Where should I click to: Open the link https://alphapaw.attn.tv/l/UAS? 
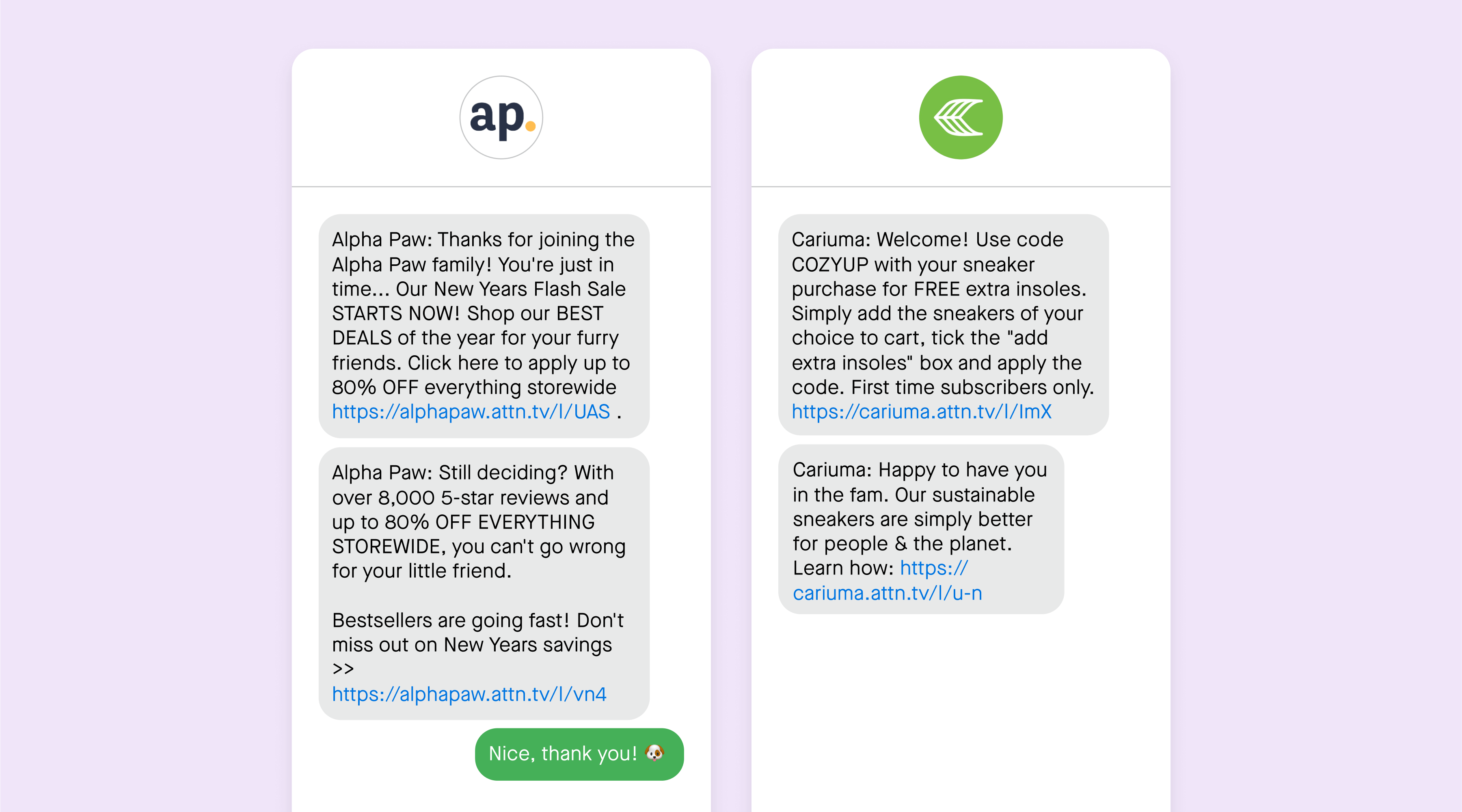(470, 412)
